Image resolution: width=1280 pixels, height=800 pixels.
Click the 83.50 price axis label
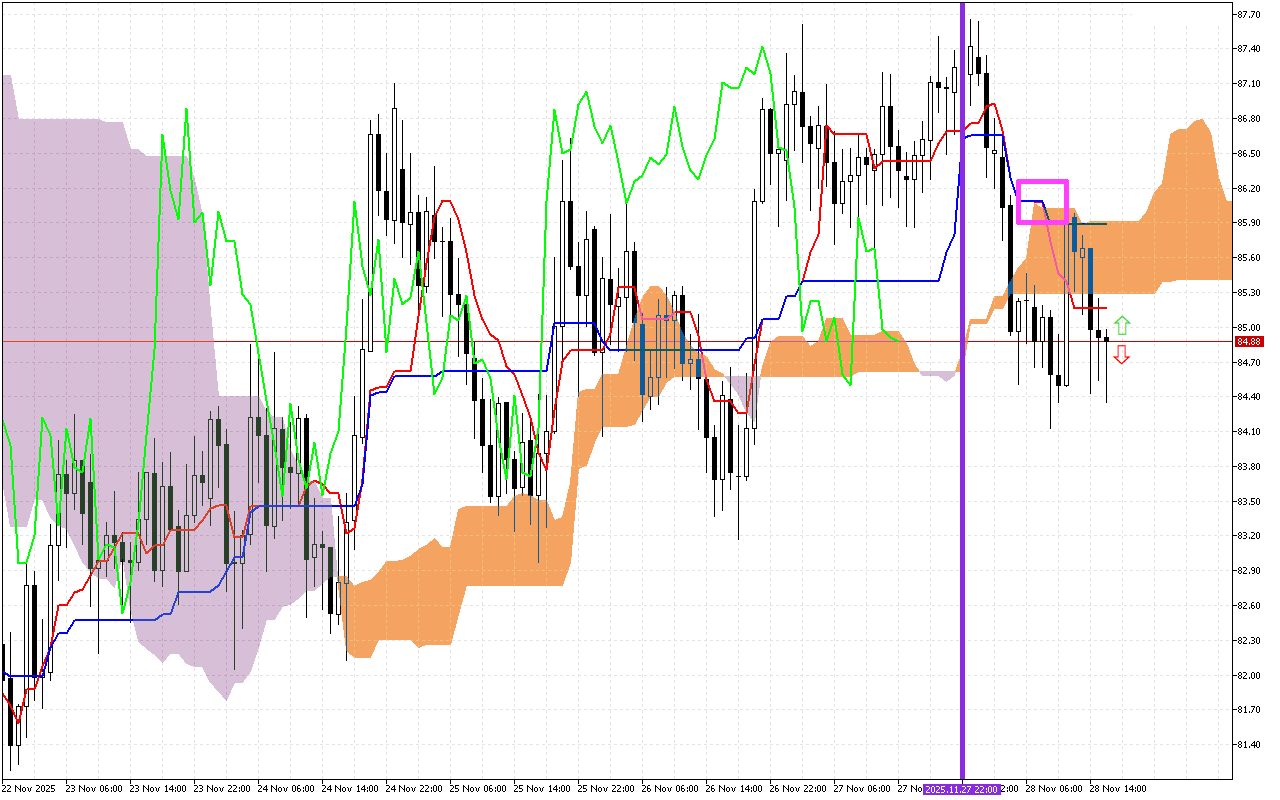(x=1248, y=502)
